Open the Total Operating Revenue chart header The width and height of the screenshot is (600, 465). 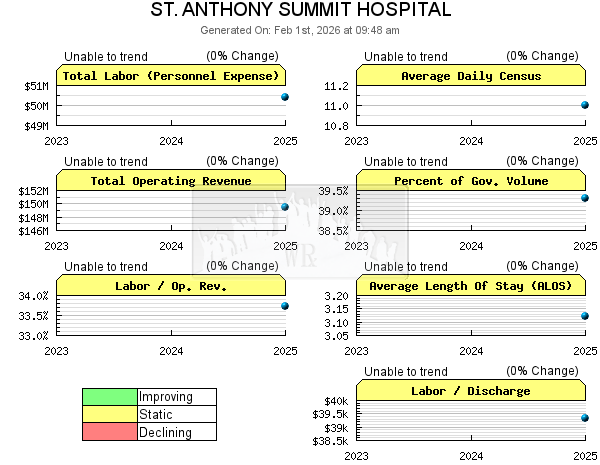[x=171, y=181]
